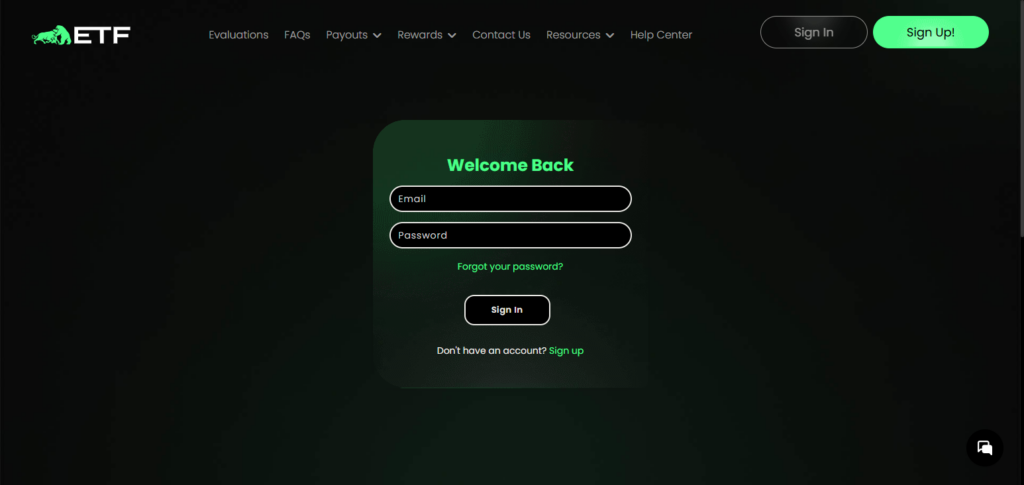Expand the Rewards dropdown chevron
Image resolution: width=1024 pixels, height=485 pixels.
452,35
